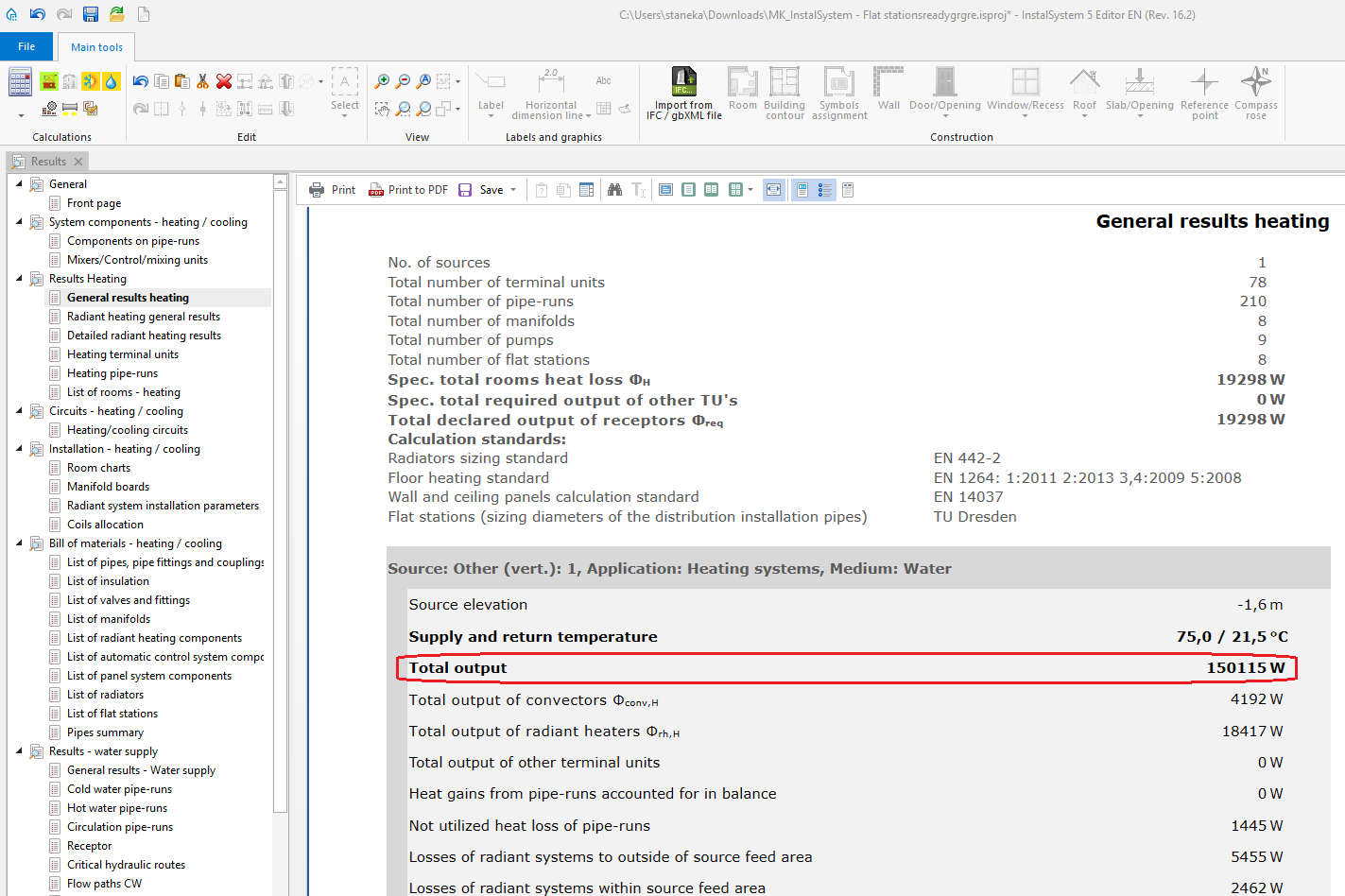Collapse the Results Heating tree node
This screenshot has width=1345, height=896.
click(x=19, y=279)
